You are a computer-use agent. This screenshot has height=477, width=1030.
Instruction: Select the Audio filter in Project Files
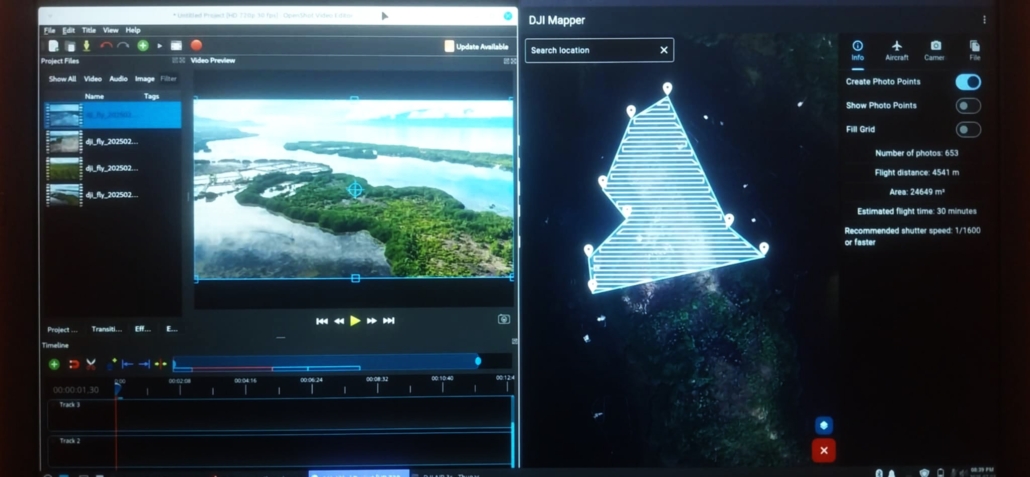[118, 79]
